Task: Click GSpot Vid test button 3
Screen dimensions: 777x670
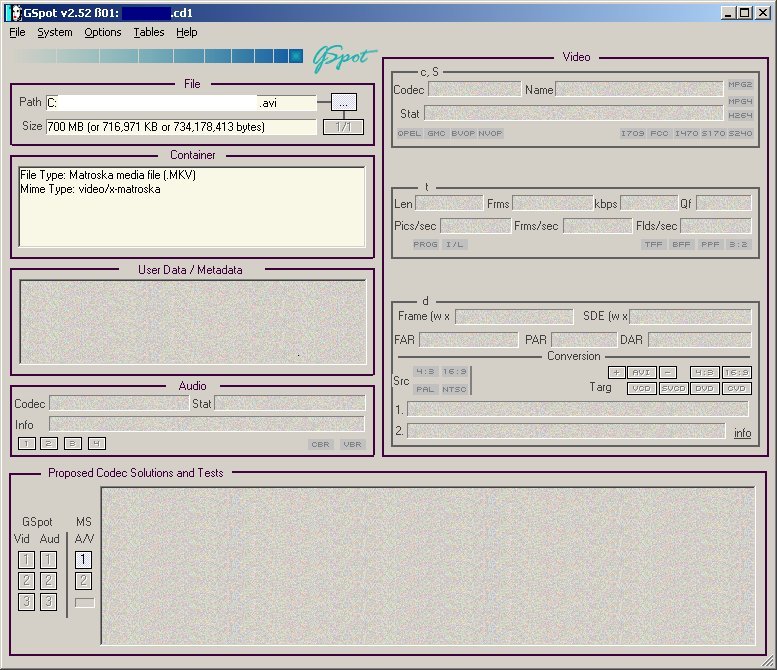Action: 26,602
